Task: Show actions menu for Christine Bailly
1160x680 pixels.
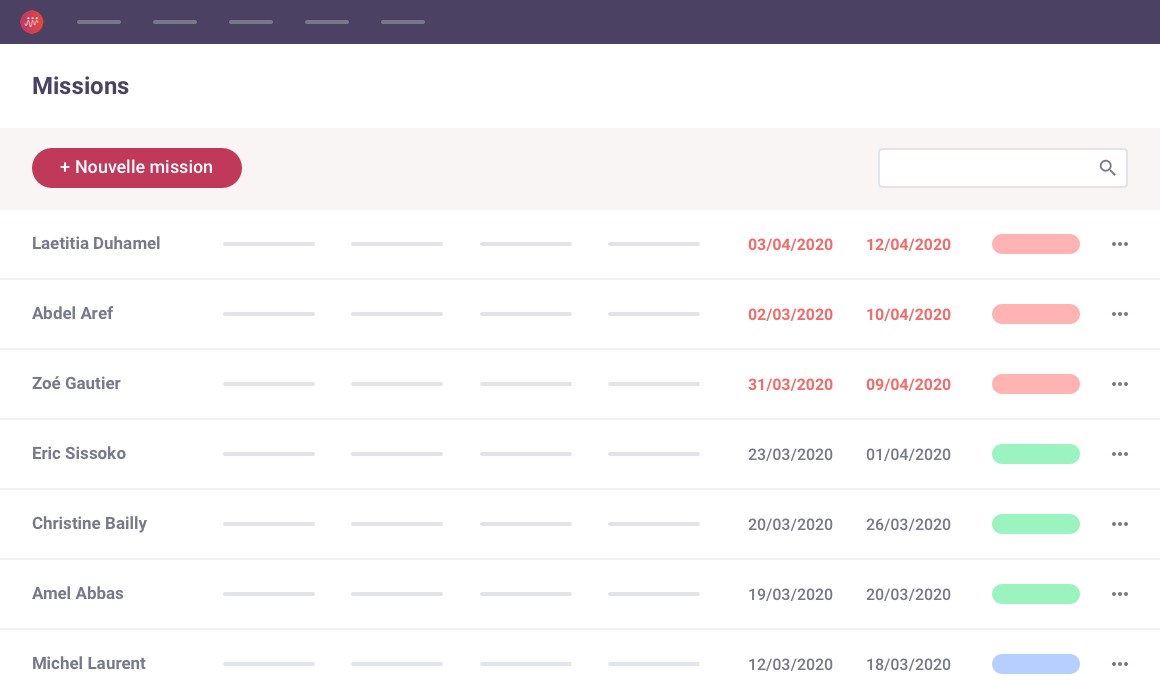Action: click(x=1119, y=524)
